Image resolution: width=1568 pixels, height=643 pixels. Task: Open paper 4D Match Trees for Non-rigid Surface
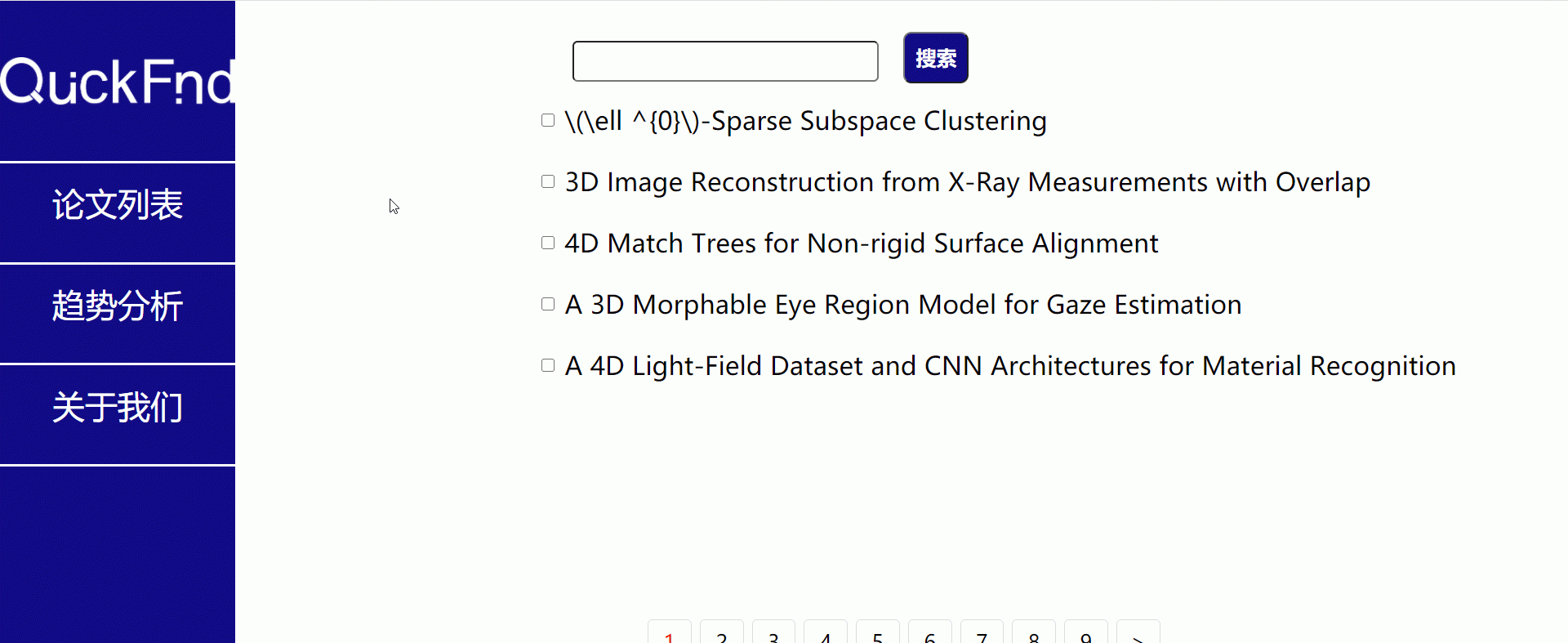click(x=862, y=243)
